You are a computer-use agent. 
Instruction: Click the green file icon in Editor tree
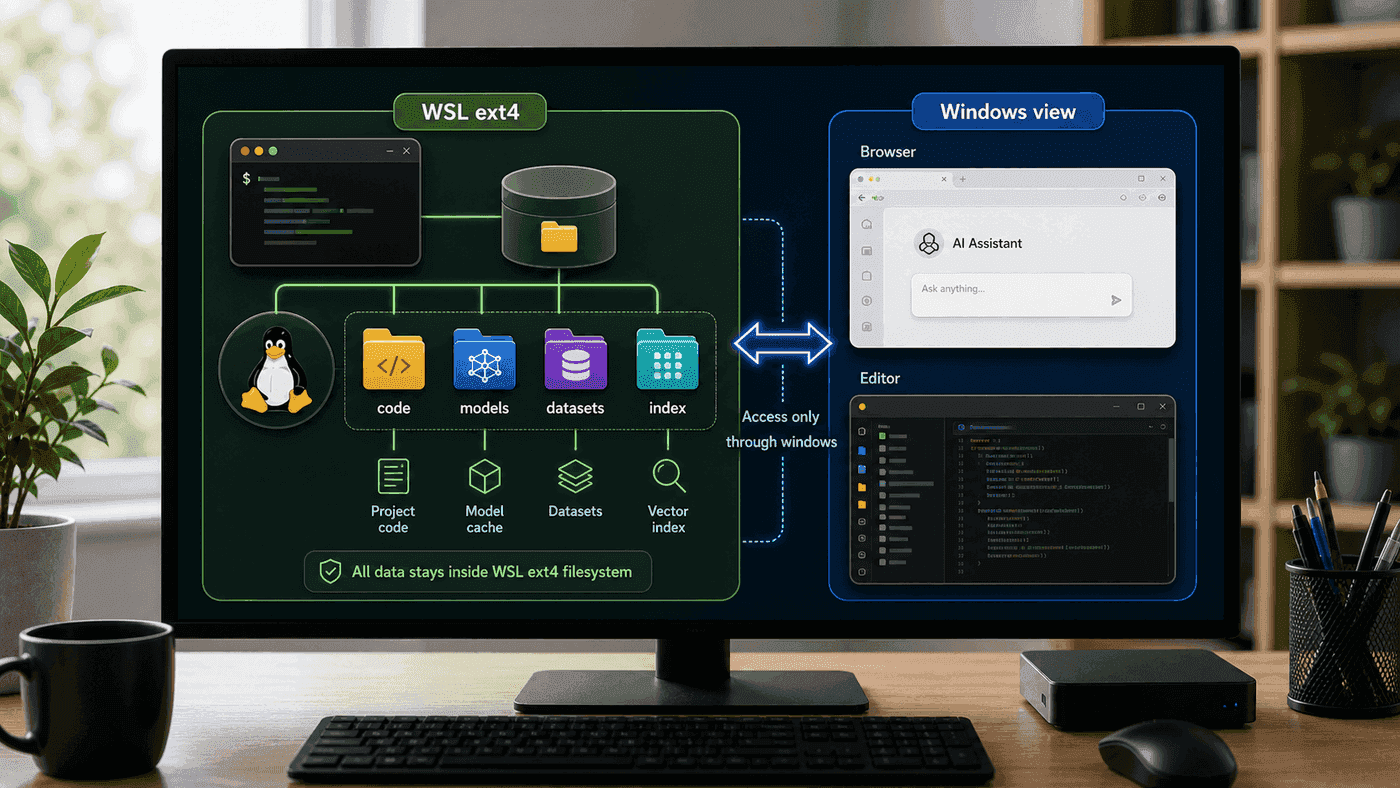pos(882,436)
